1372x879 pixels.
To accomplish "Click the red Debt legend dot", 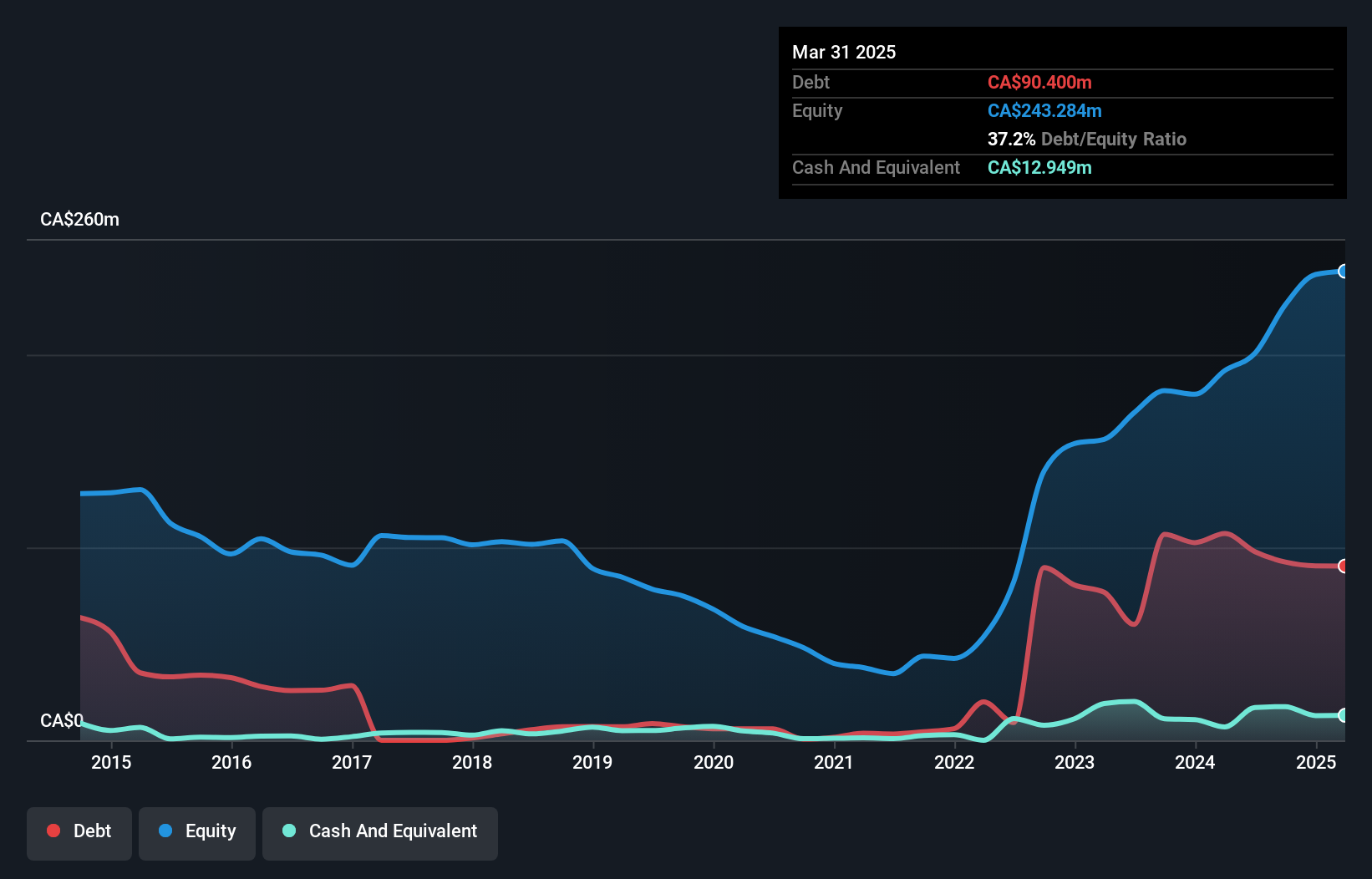I will [53, 831].
